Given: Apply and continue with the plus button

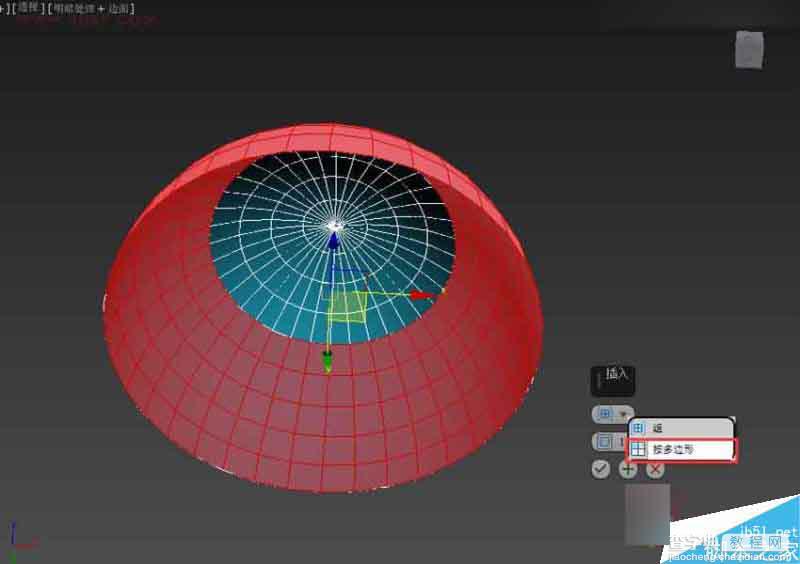Looking at the screenshot, I should [x=628, y=469].
